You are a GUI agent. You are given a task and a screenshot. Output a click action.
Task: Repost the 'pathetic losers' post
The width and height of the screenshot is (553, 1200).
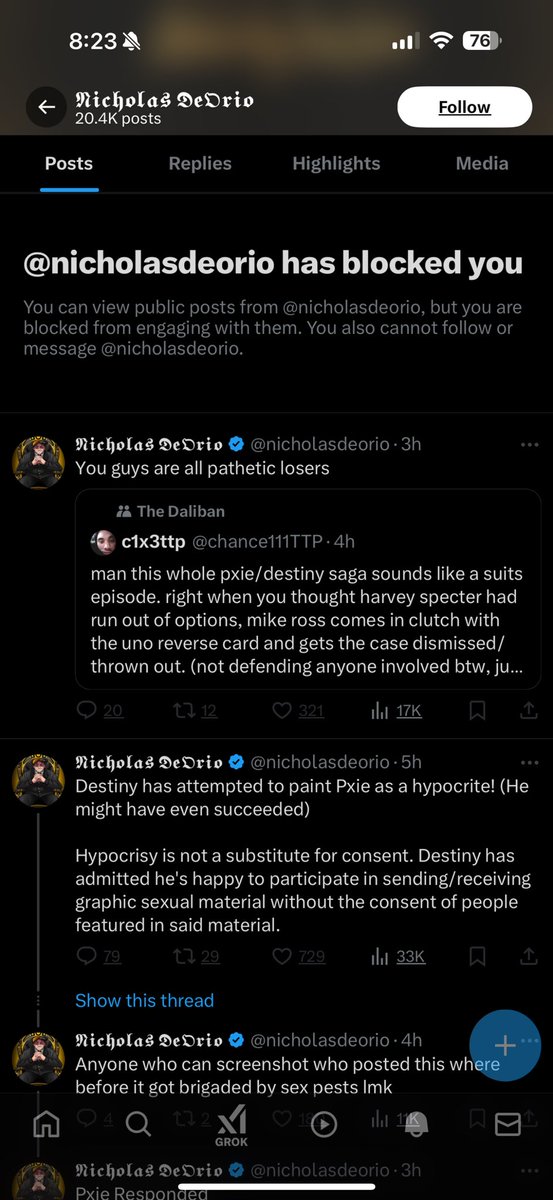(x=195, y=710)
